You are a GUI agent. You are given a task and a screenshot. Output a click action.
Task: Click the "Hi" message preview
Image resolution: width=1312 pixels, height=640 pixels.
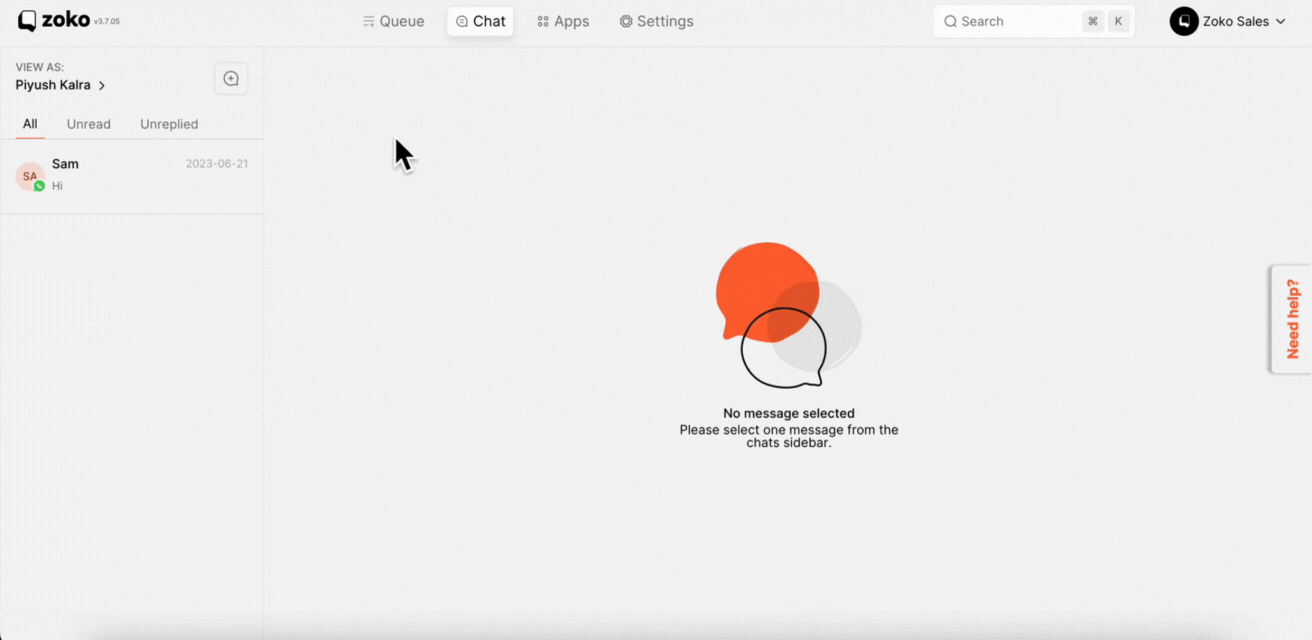[x=57, y=186]
